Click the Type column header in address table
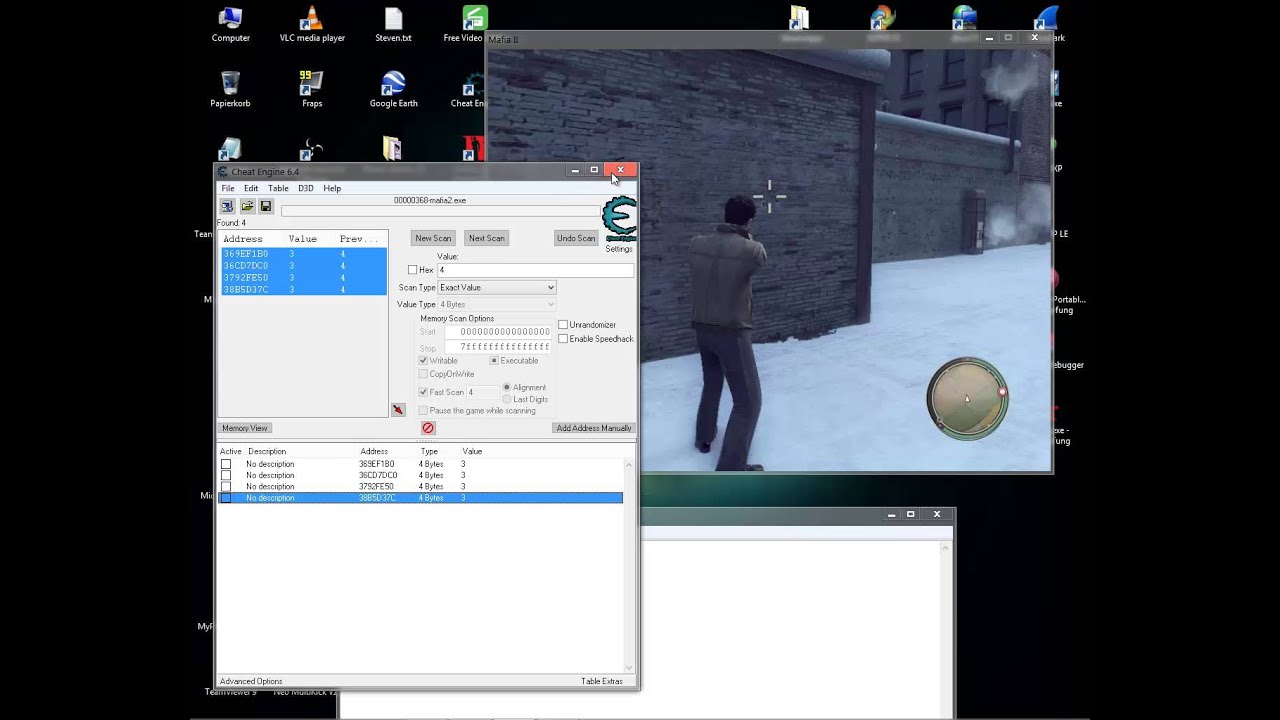The image size is (1280, 720). pos(430,451)
